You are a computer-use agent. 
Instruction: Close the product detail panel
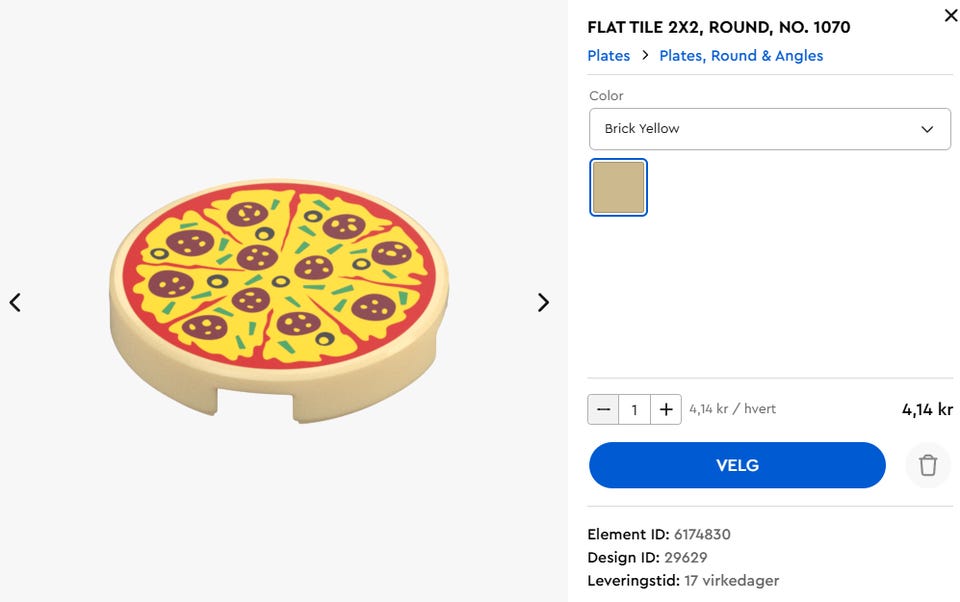950,16
